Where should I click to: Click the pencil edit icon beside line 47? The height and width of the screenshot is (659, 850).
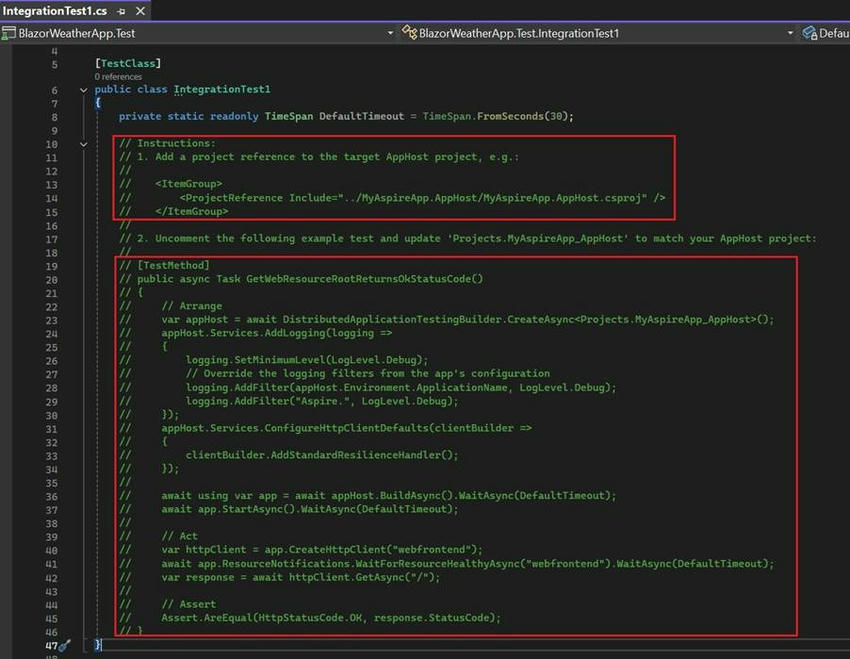tap(63, 646)
